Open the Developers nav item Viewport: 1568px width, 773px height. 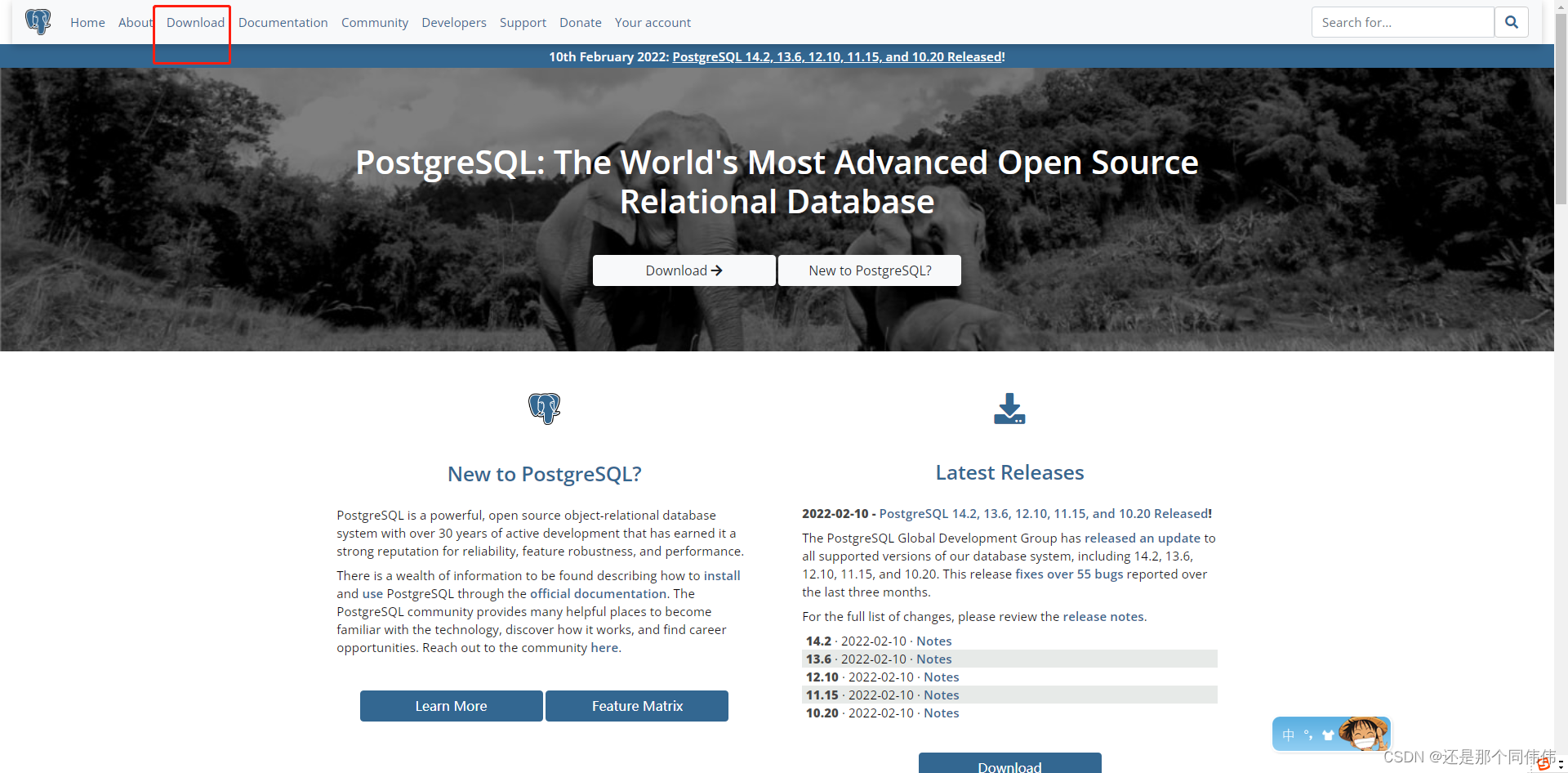[x=454, y=22]
